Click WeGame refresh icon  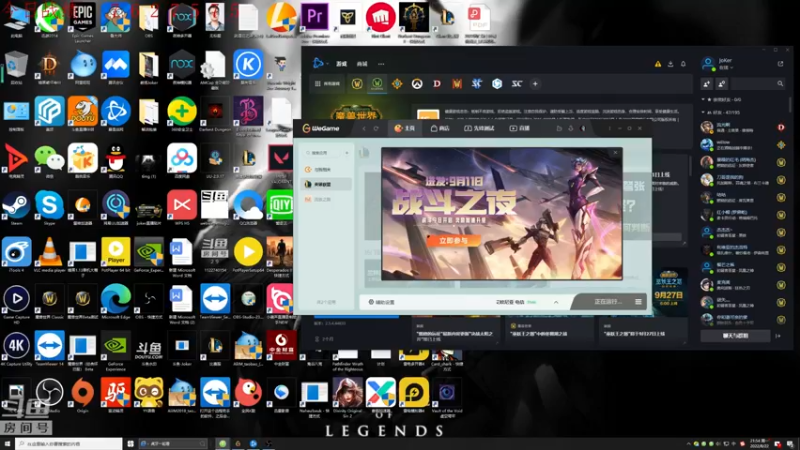(x=376, y=129)
